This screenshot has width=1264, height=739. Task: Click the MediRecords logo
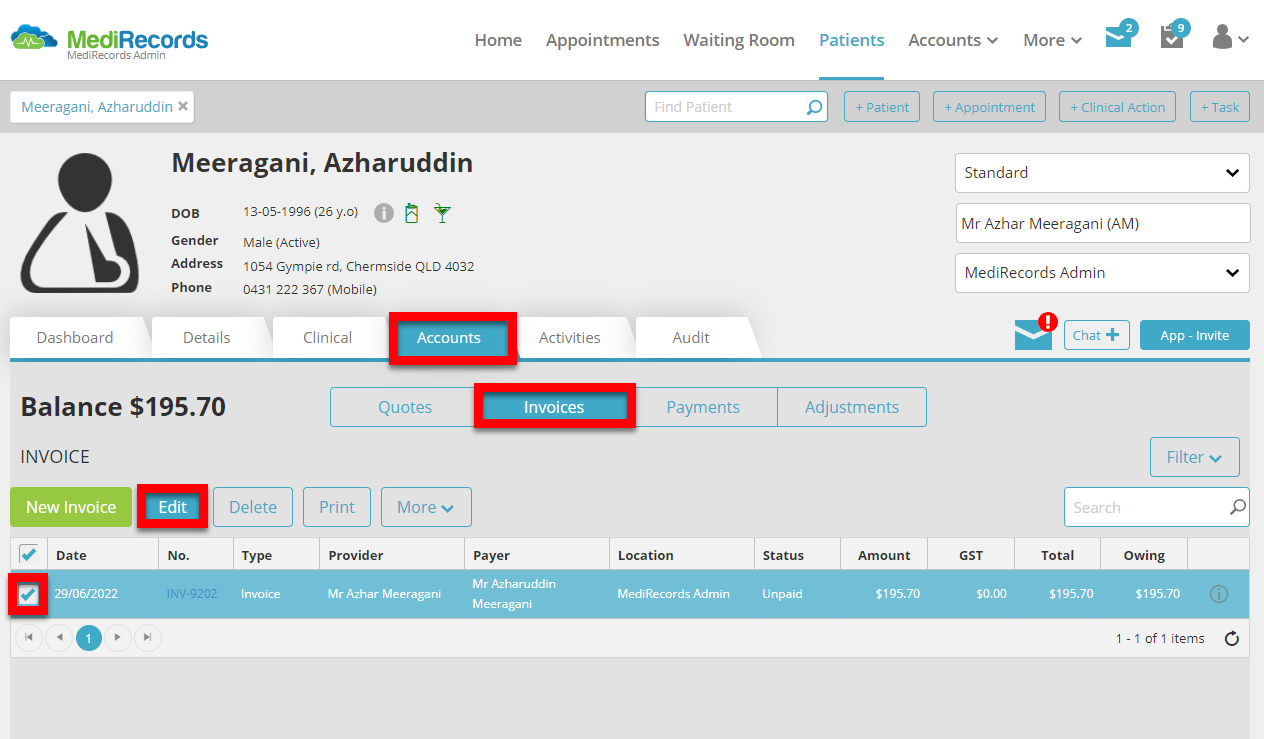(109, 40)
